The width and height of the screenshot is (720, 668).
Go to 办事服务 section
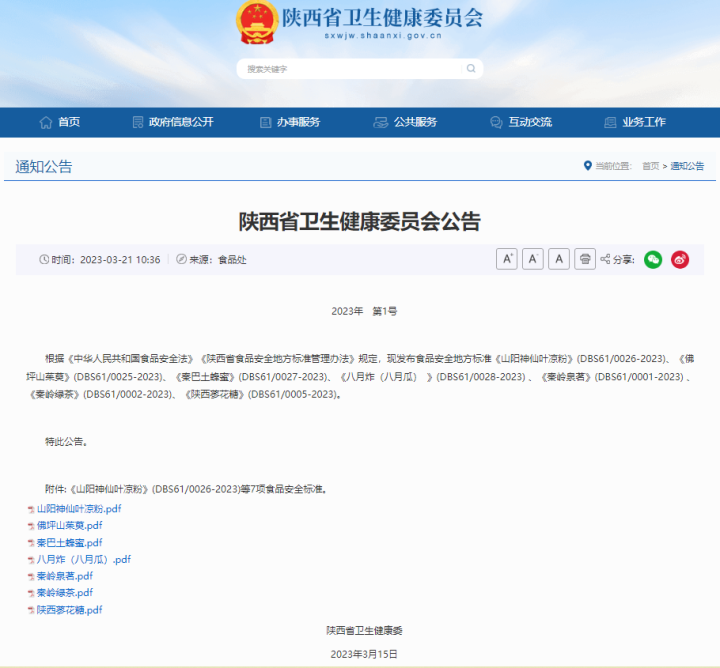290,122
